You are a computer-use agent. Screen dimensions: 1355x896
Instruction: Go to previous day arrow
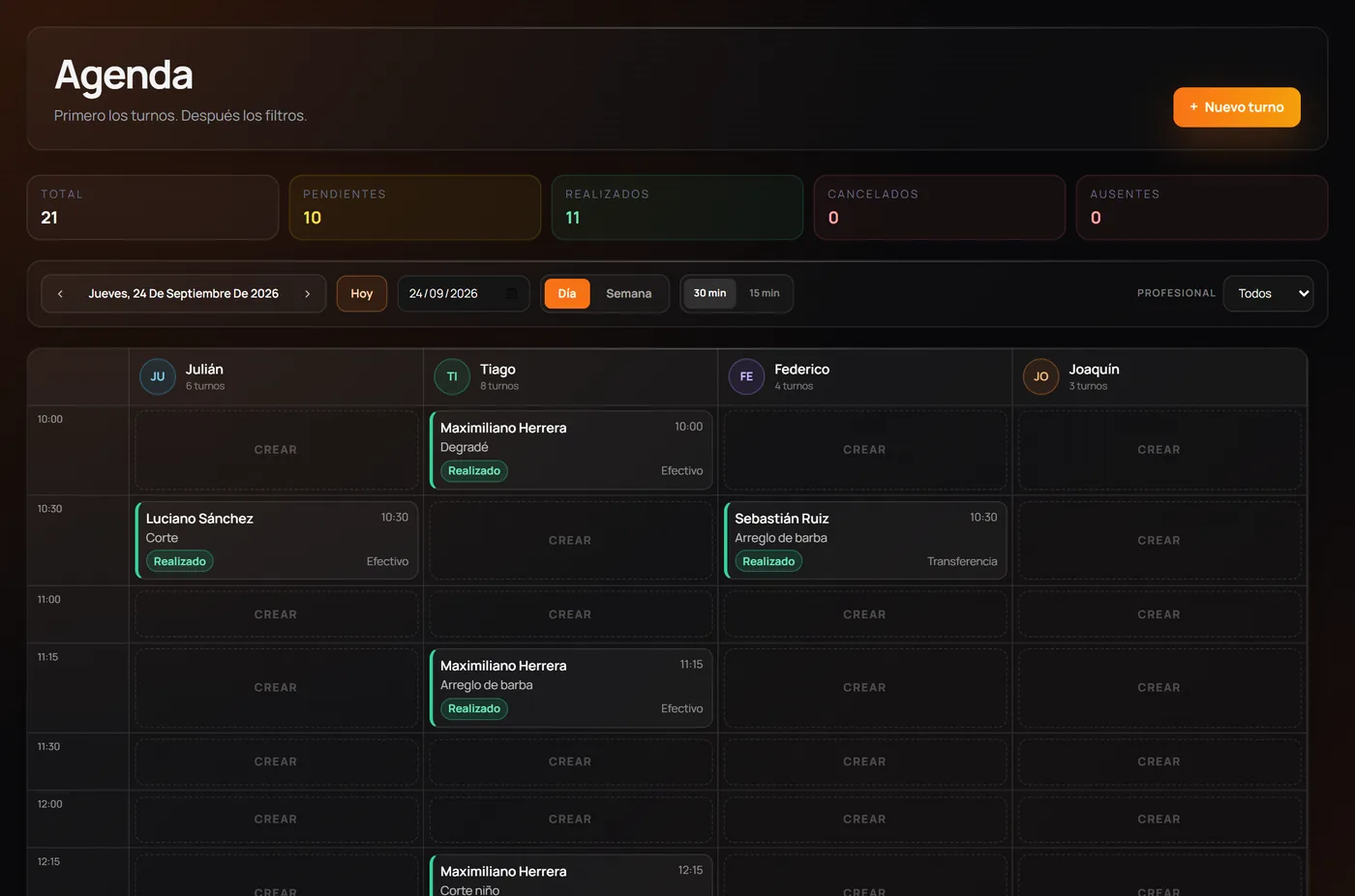point(60,293)
